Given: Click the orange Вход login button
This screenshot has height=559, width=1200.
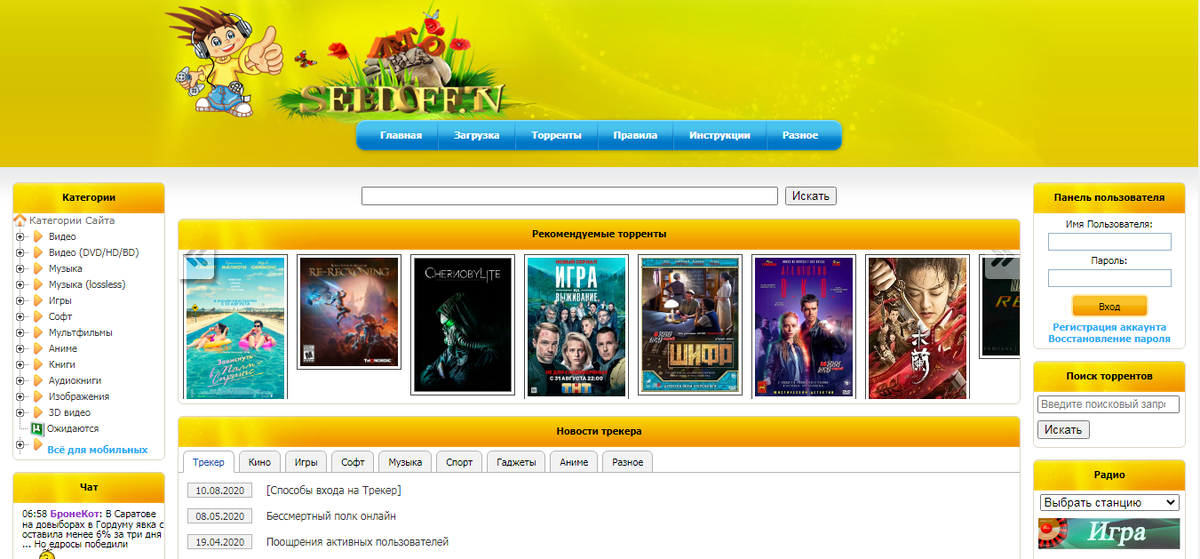Looking at the screenshot, I should click(x=1109, y=306).
